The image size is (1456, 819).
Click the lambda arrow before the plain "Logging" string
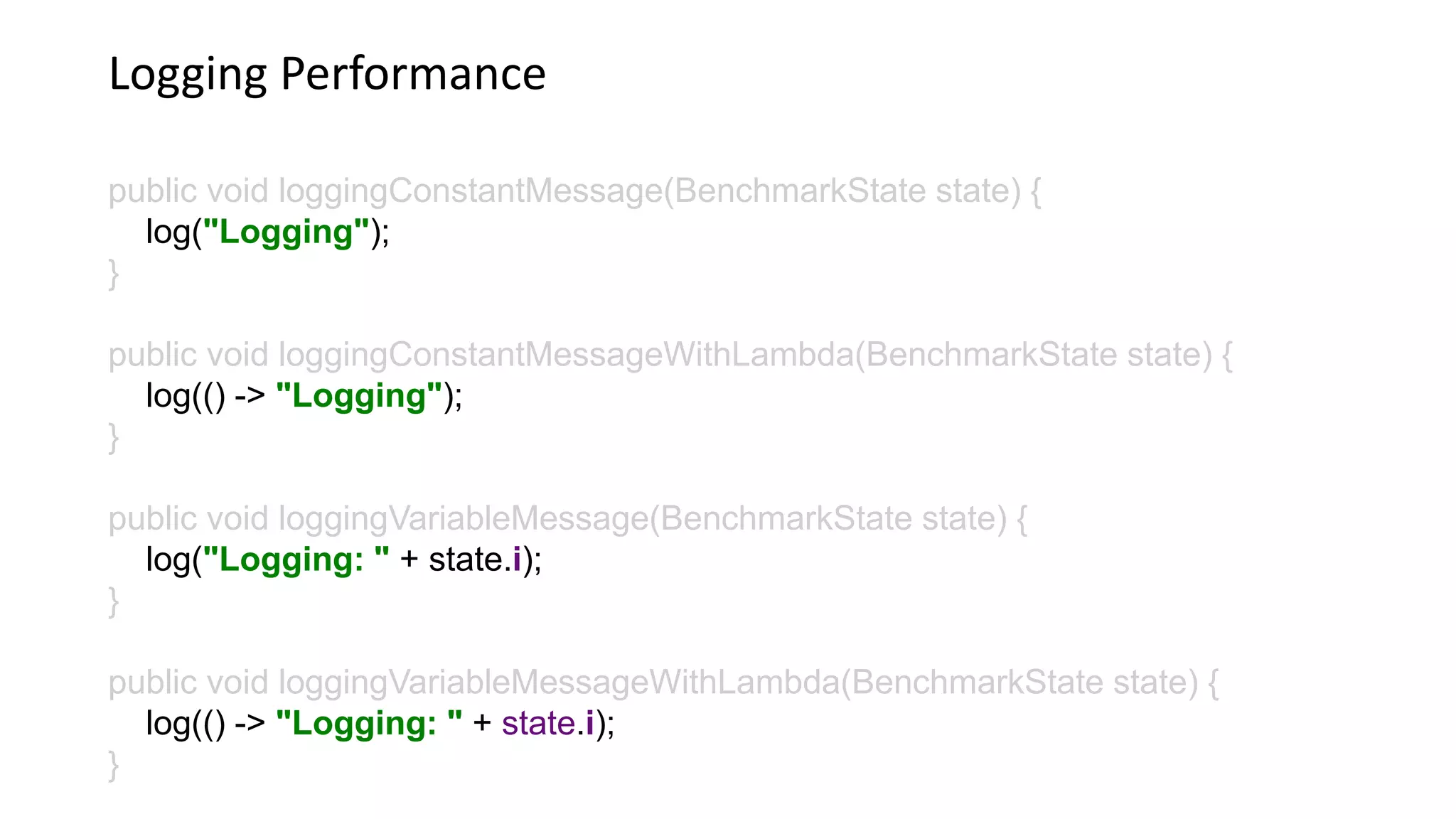tap(250, 396)
